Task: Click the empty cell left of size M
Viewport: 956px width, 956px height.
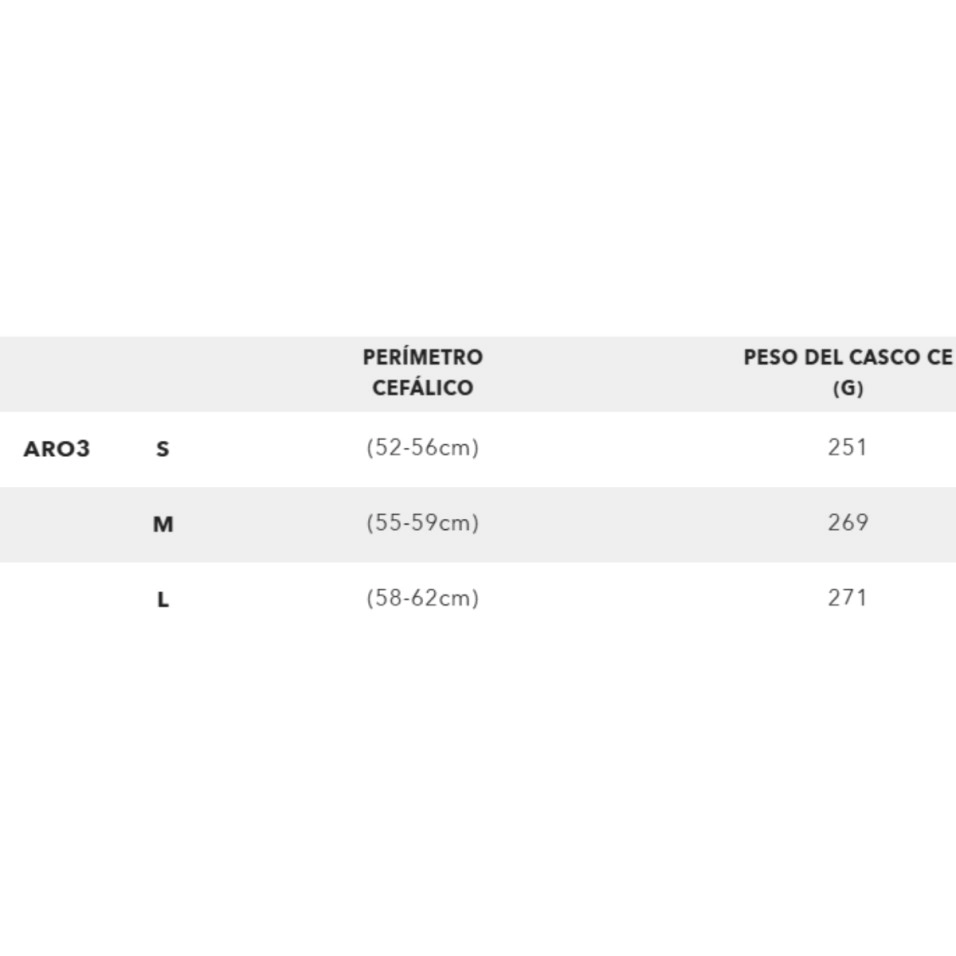Action: tap(57, 524)
